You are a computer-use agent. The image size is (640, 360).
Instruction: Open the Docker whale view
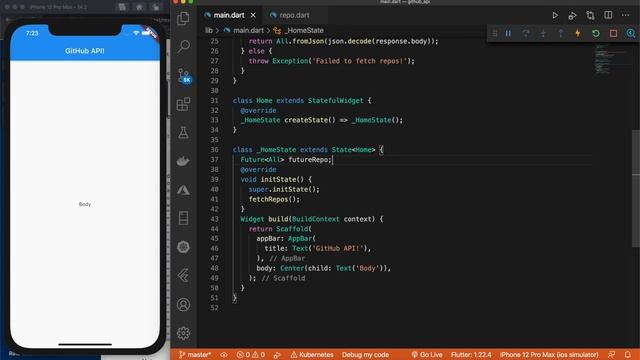(x=183, y=161)
